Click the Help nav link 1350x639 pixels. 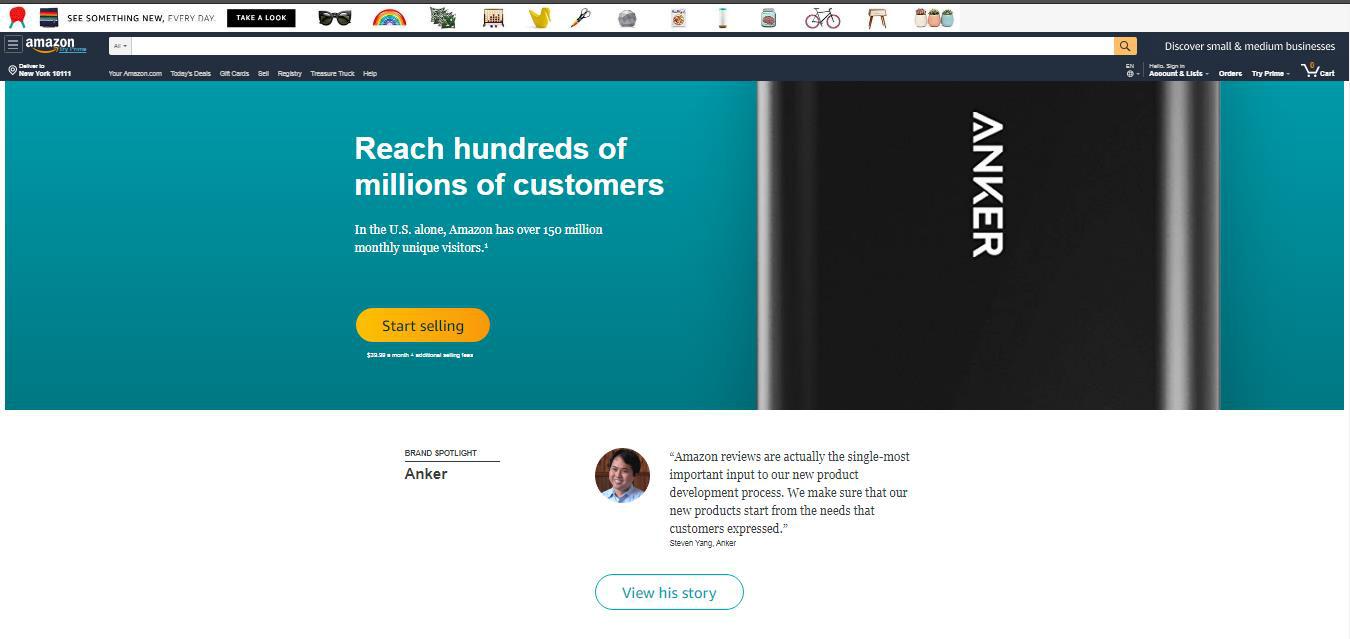[370, 73]
